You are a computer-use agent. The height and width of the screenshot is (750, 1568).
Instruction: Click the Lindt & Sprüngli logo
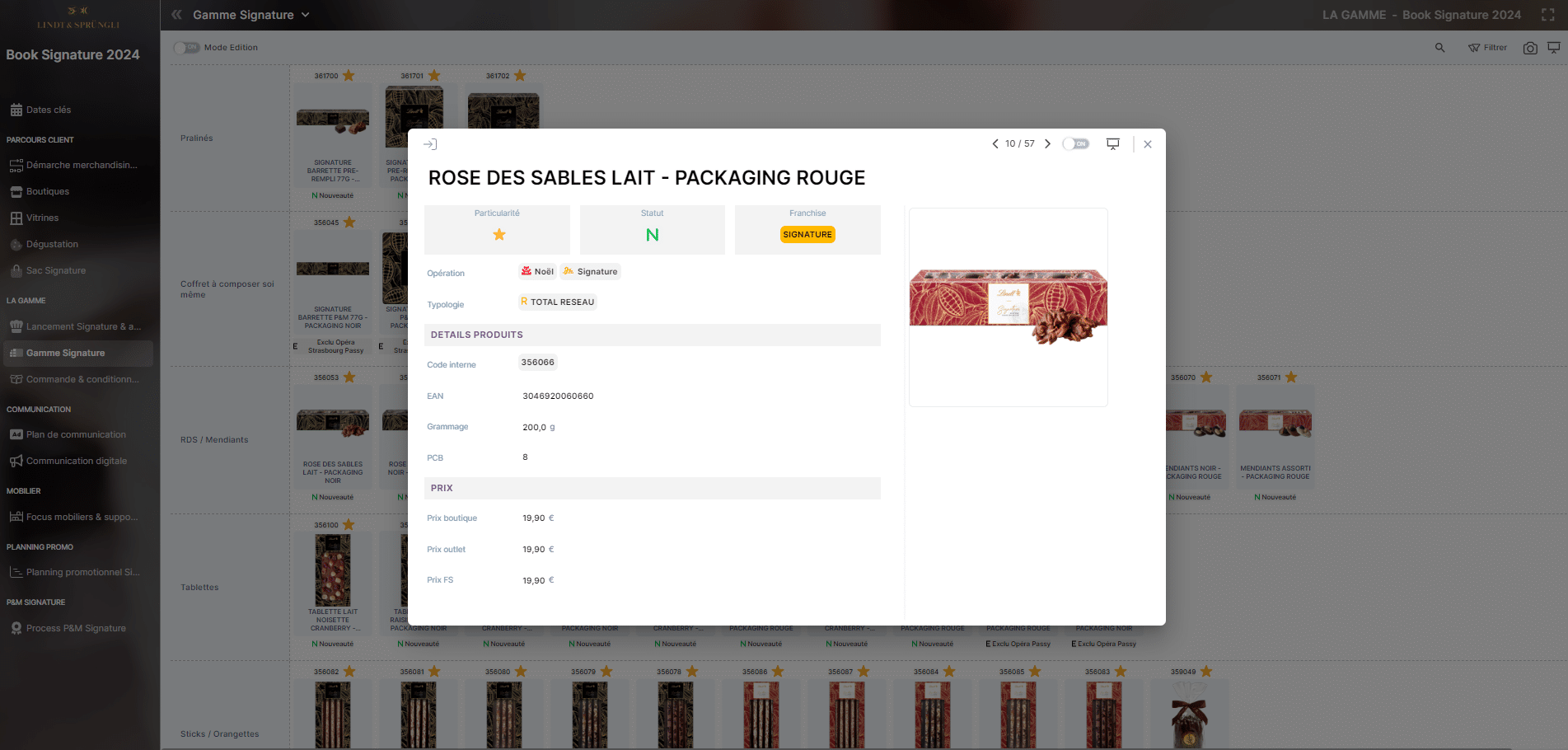tap(79, 18)
